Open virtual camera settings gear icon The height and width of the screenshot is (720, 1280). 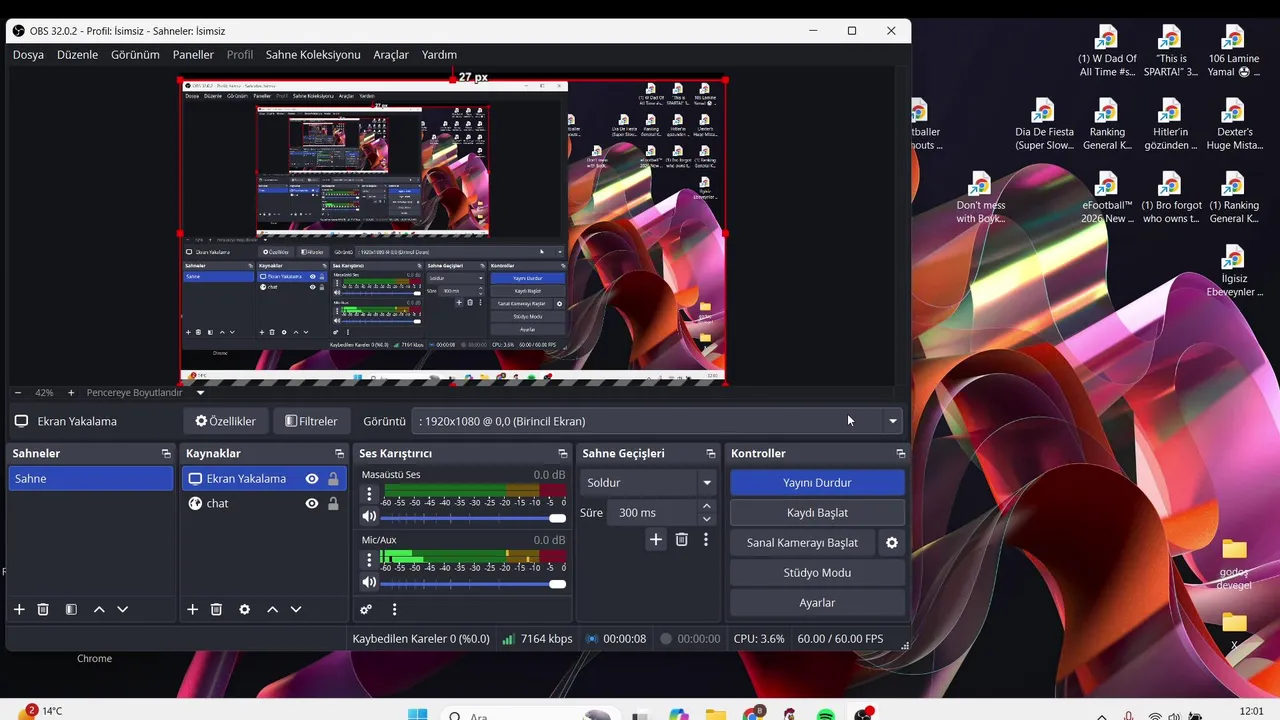(x=892, y=542)
